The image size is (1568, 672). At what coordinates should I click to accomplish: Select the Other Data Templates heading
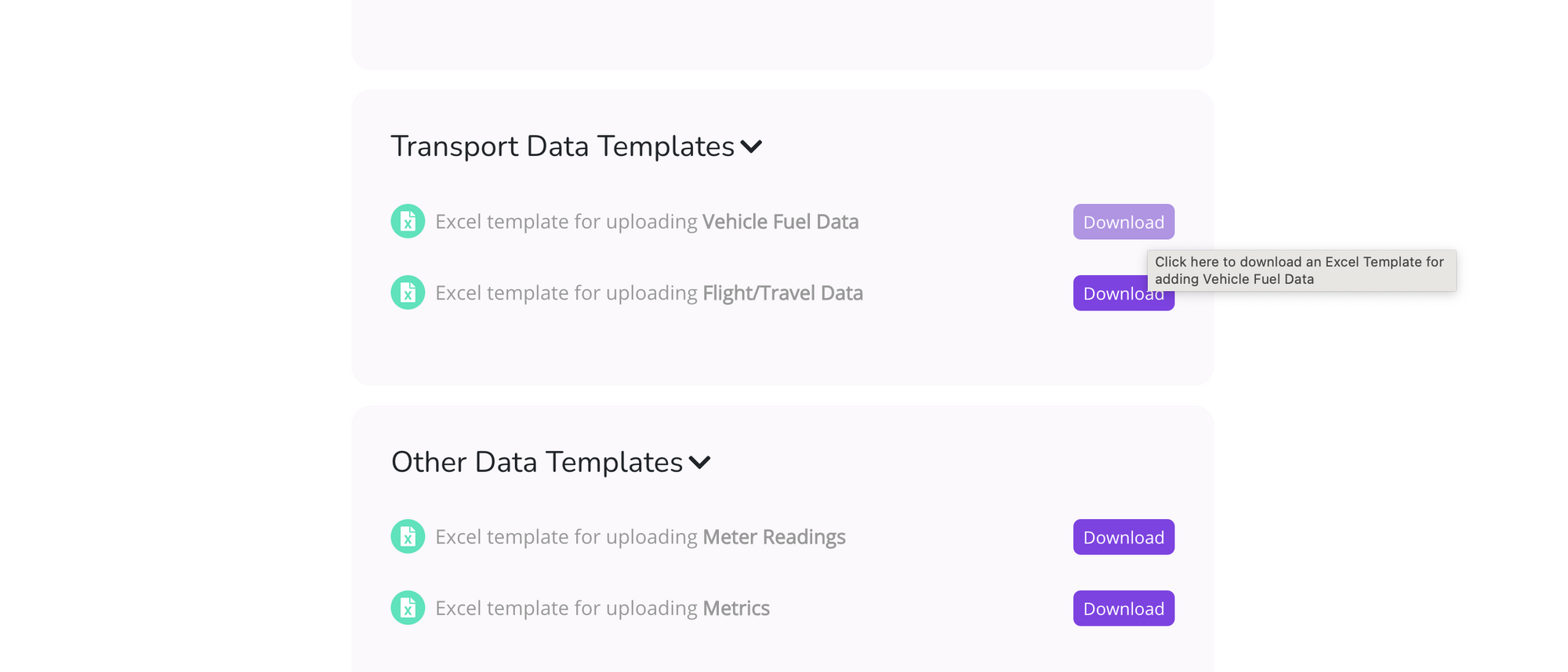click(x=537, y=463)
